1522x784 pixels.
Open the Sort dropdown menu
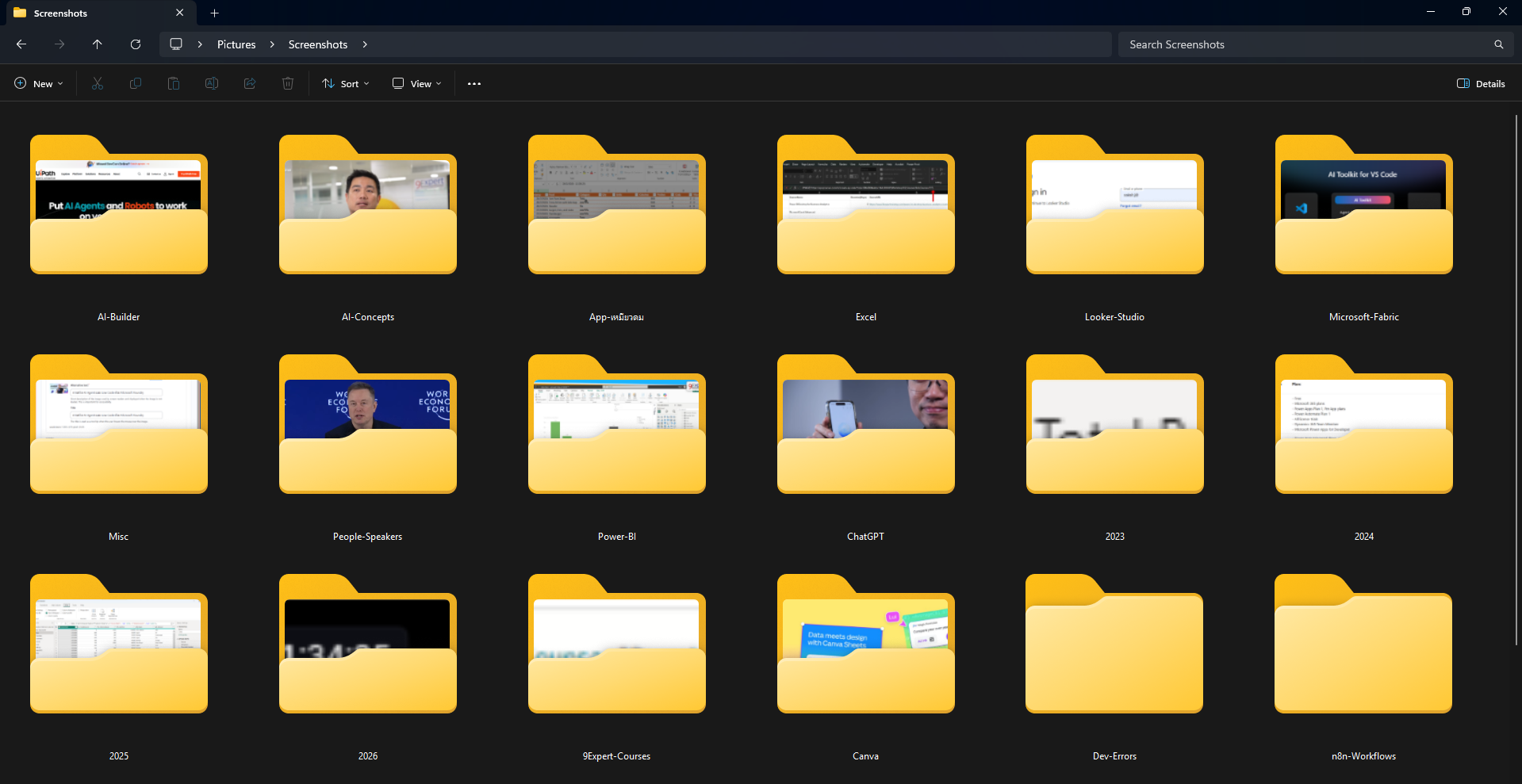click(x=346, y=83)
